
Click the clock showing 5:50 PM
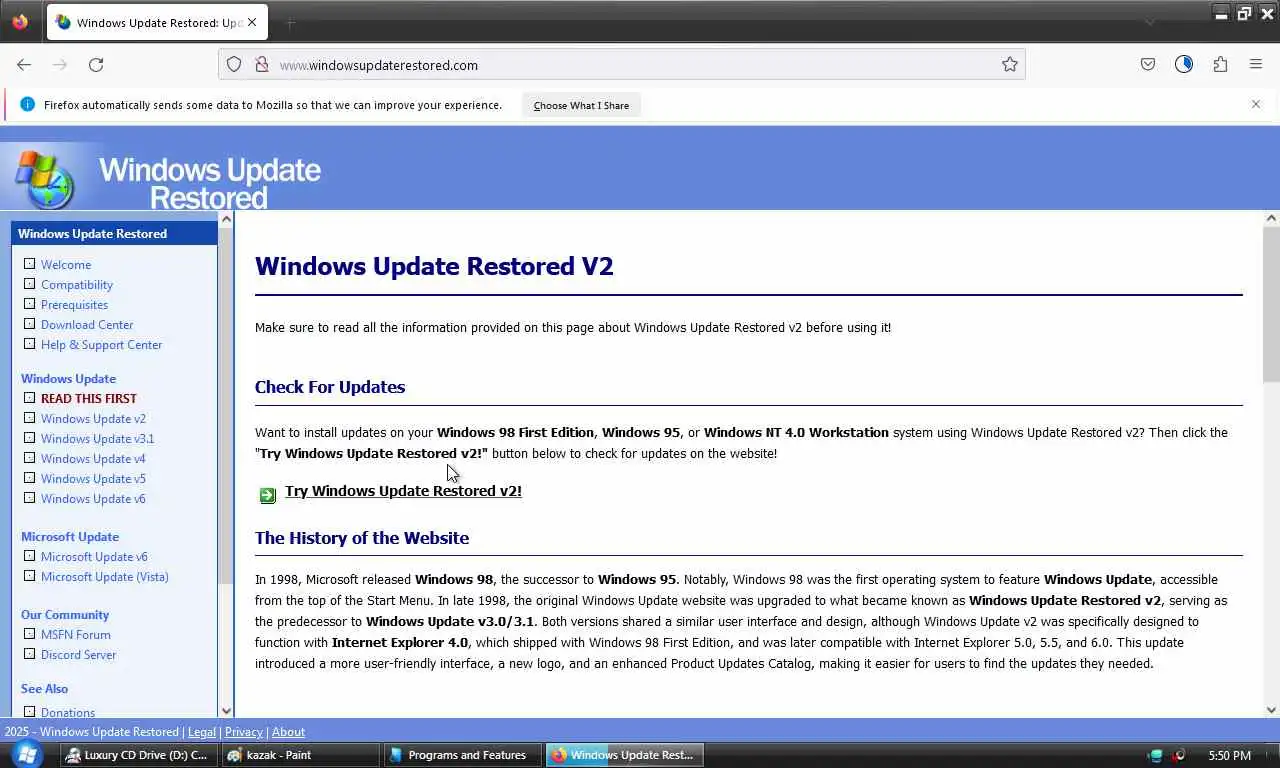click(1229, 755)
